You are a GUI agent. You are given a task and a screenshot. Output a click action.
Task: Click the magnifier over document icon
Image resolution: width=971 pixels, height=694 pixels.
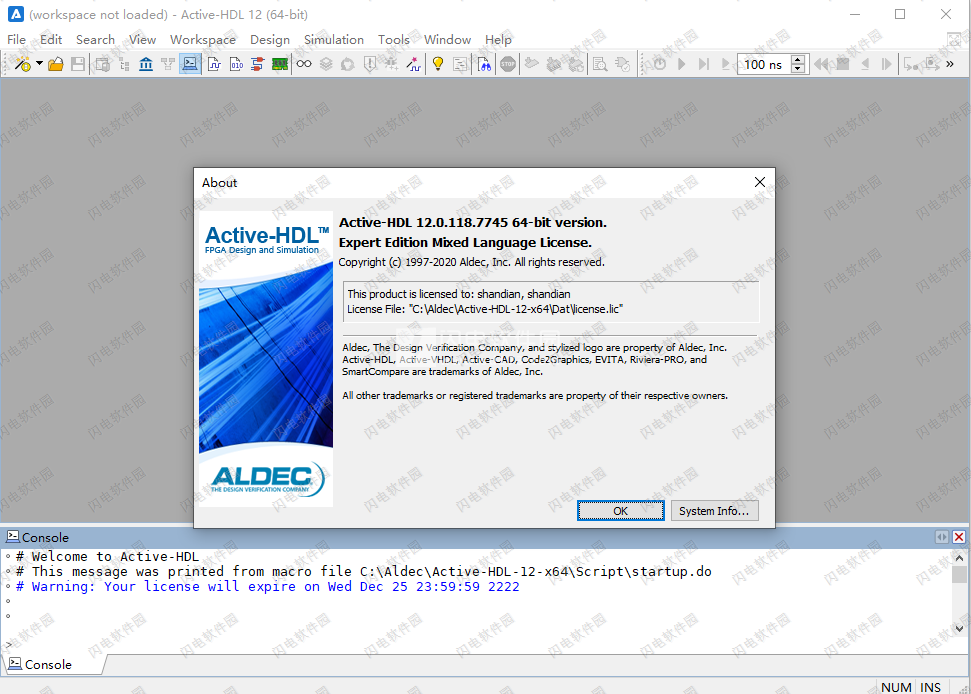pyautogui.click(x=600, y=64)
